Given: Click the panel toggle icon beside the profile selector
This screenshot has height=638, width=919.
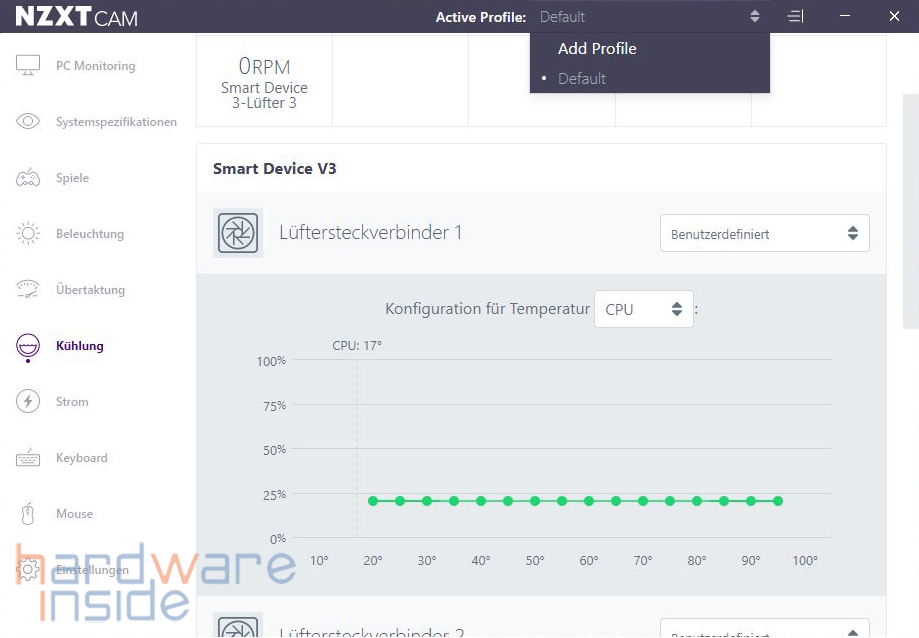Looking at the screenshot, I should click(795, 16).
